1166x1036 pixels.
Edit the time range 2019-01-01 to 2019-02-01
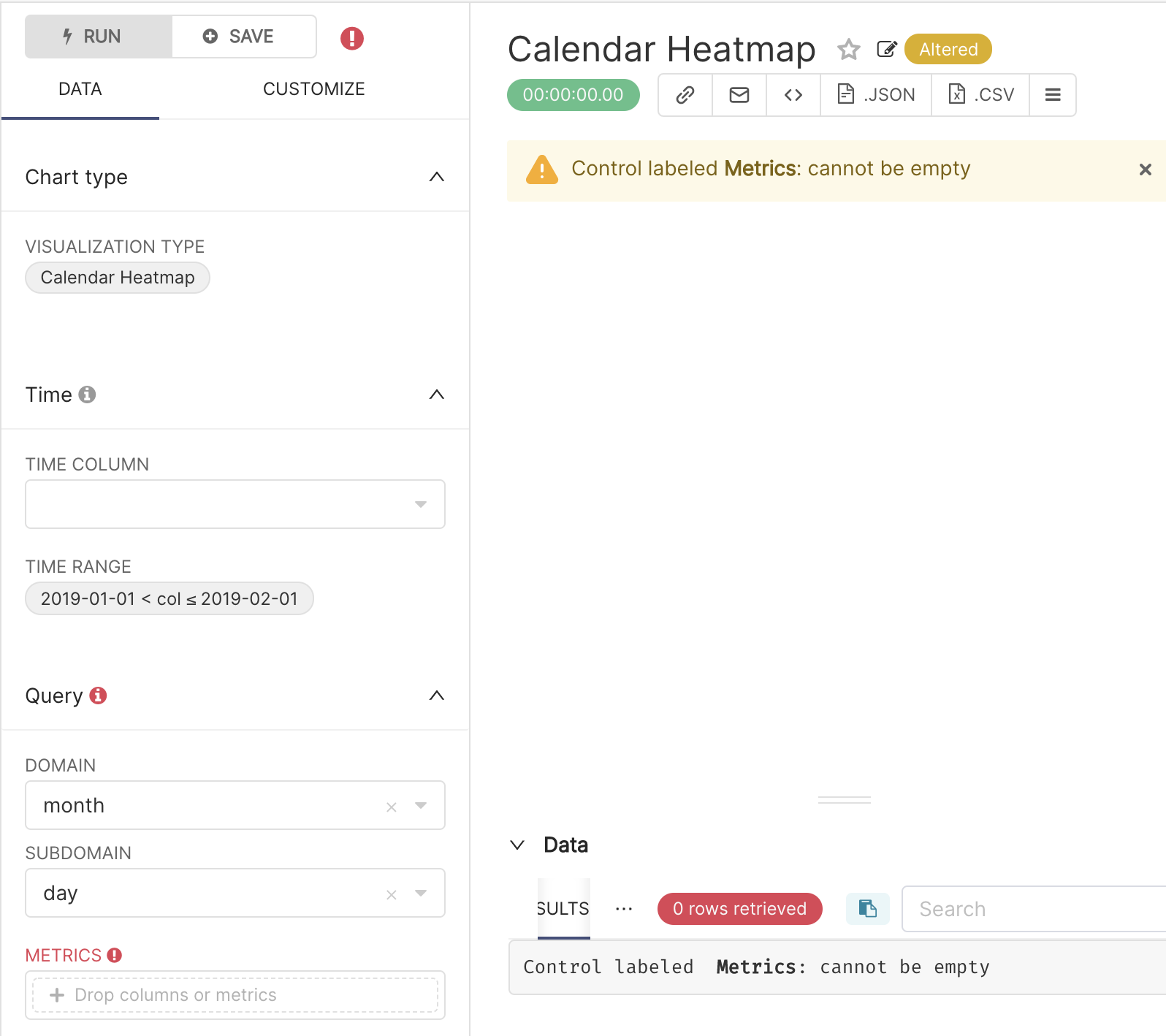pos(169,599)
